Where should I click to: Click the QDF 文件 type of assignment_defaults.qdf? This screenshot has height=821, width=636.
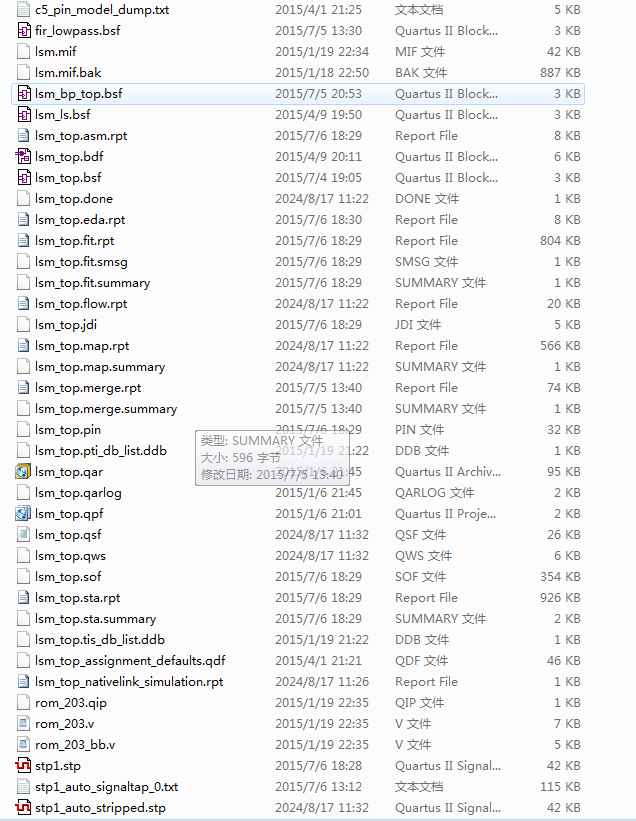point(421,661)
